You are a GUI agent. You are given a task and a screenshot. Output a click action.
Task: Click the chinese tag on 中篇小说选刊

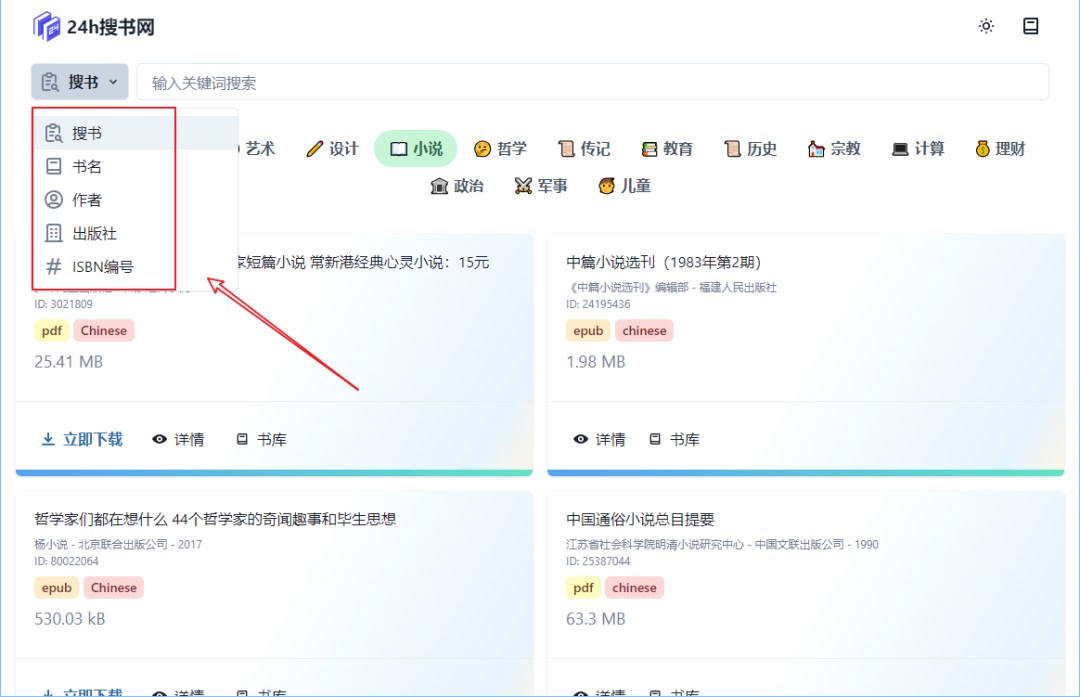[644, 331]
